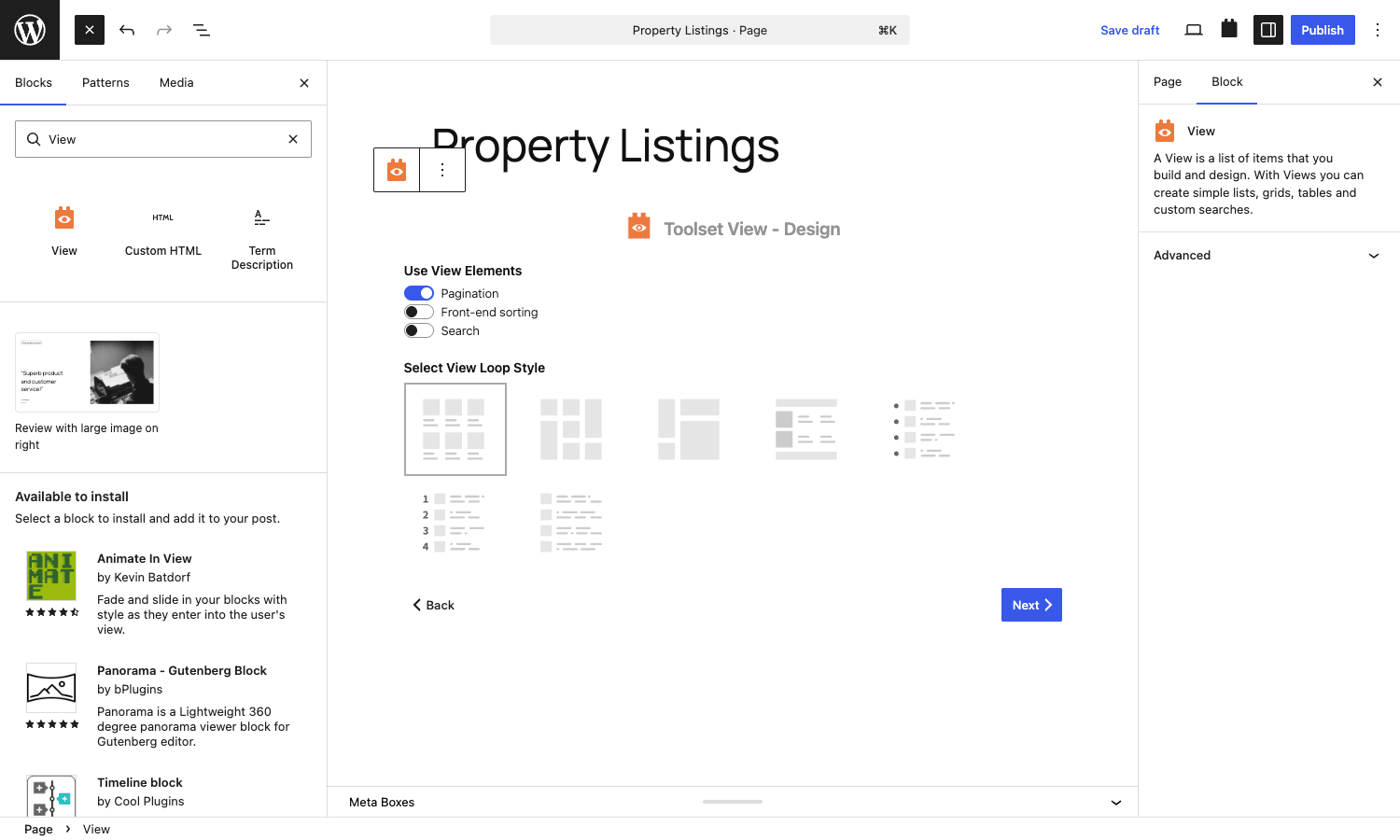The image size is (1400, 840).
Task: Enable Front-end sorting toggle
Action: 419,312
